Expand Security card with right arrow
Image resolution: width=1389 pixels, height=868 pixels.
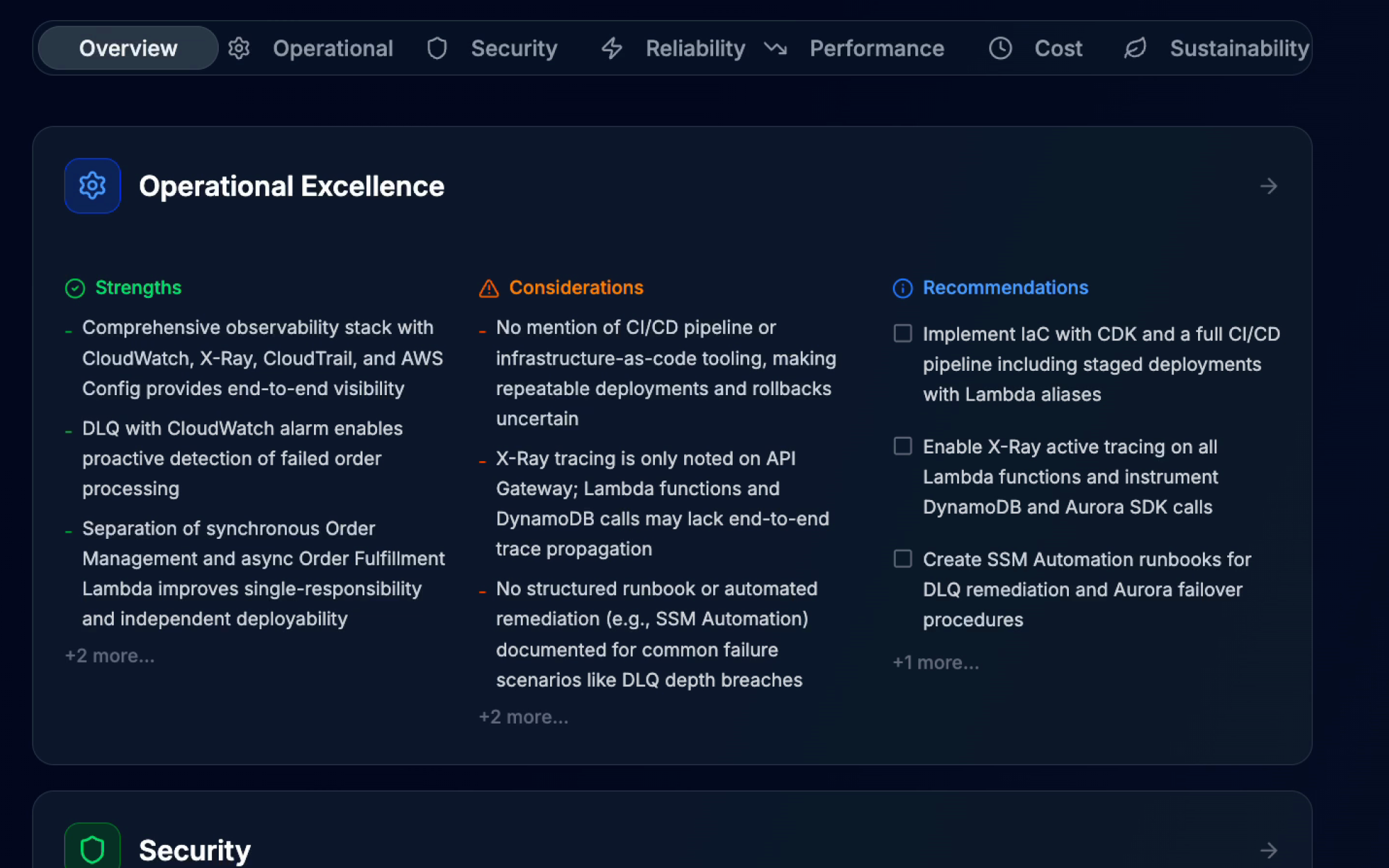coord(1268,850)
